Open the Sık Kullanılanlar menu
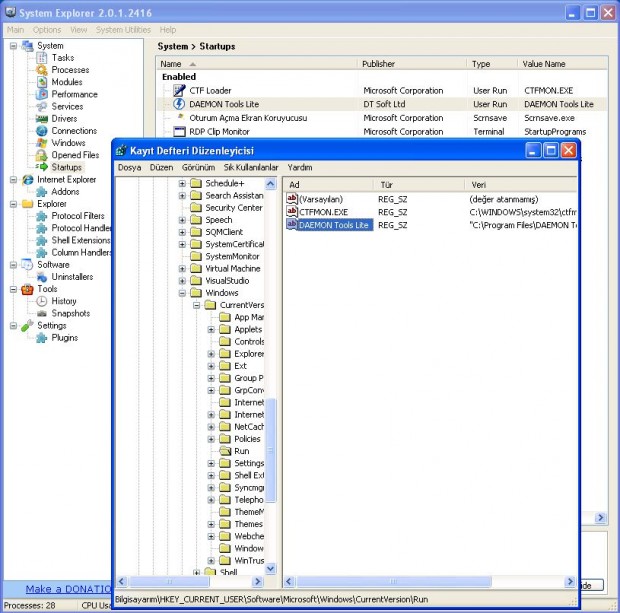 [x=251, y=168]
